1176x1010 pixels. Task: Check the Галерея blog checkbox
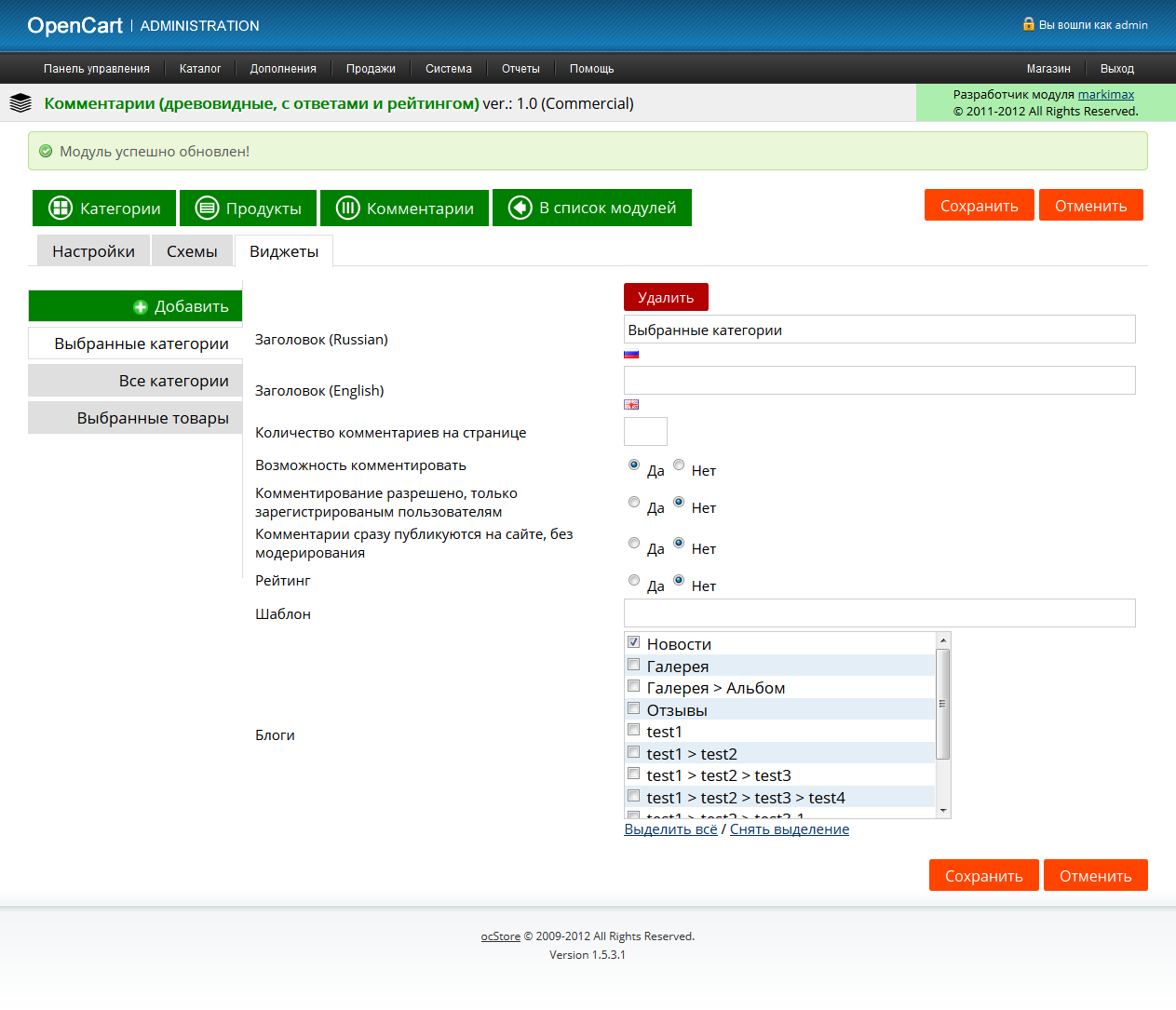(x=634, y=665)
